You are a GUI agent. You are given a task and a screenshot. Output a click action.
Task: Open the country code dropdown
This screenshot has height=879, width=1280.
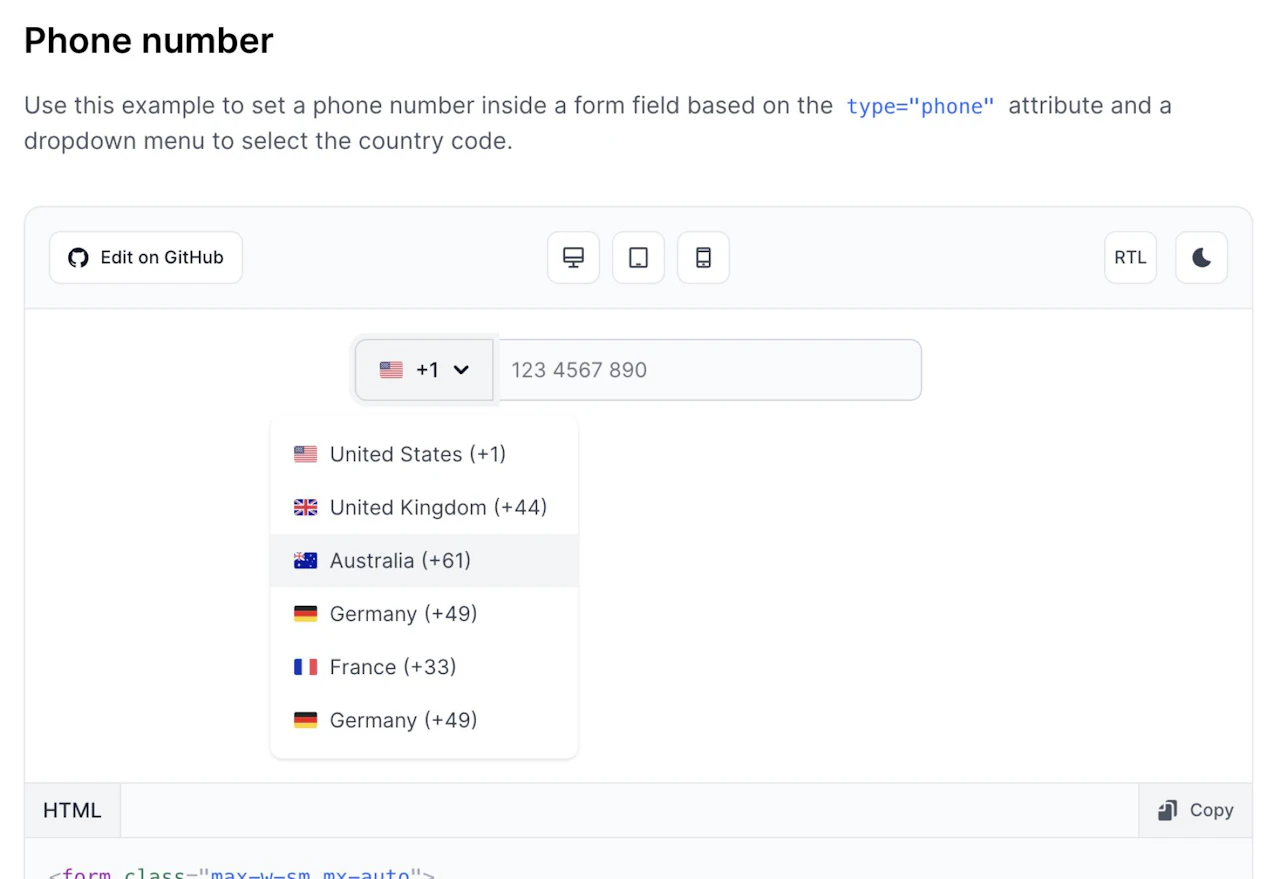(424, 369)
